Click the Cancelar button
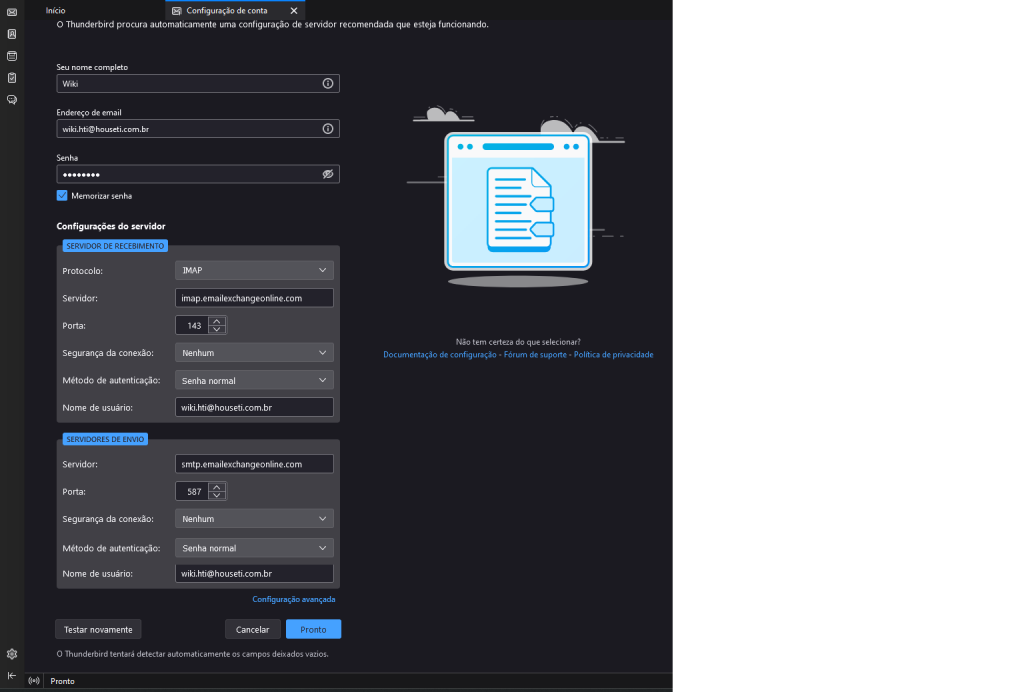Screen dimensions: 1024x692 [253, 629]
